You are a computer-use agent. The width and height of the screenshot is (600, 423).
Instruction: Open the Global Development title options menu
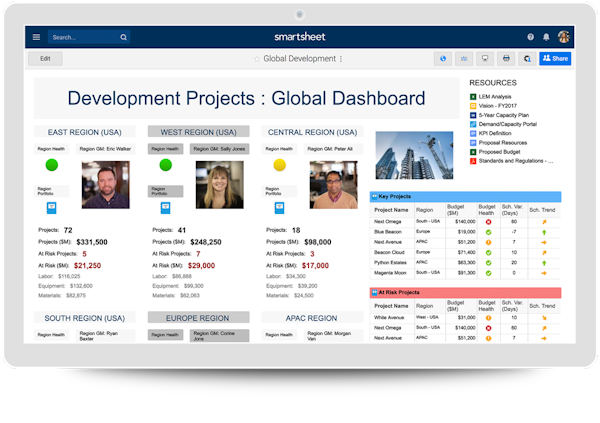pyautogui.click(x=341, y=59)
